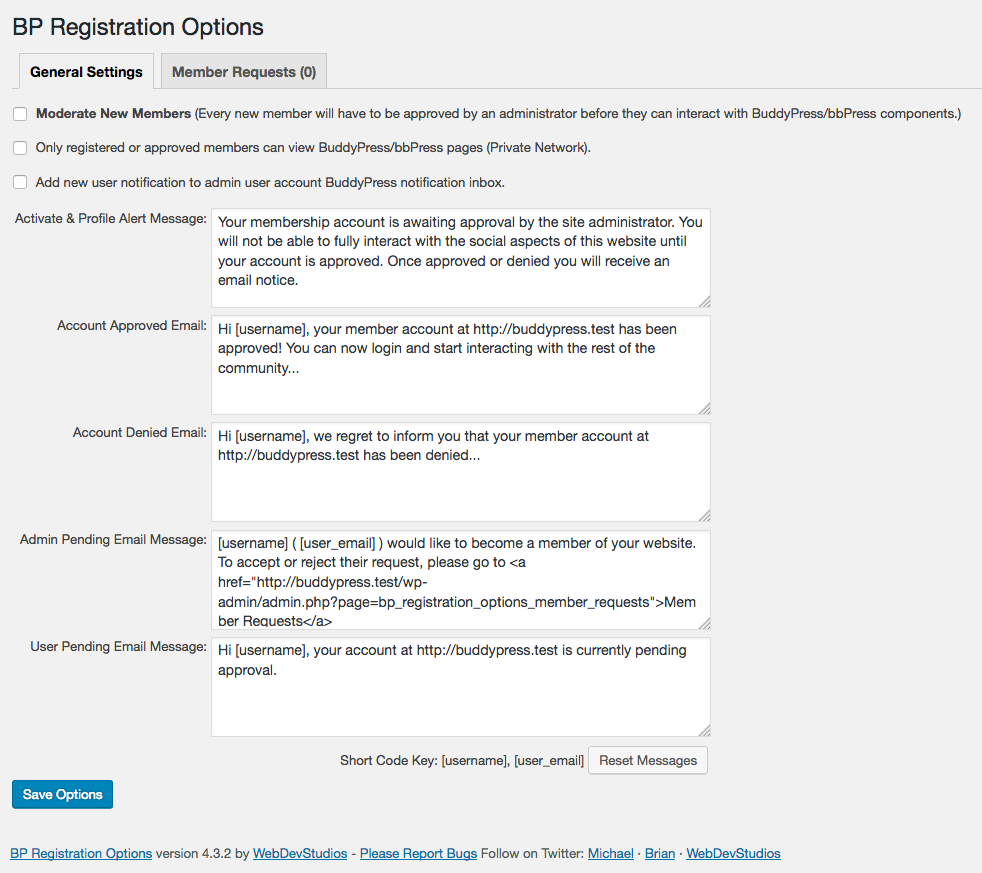Save Options with the blue button

click(x=63, y=794)
